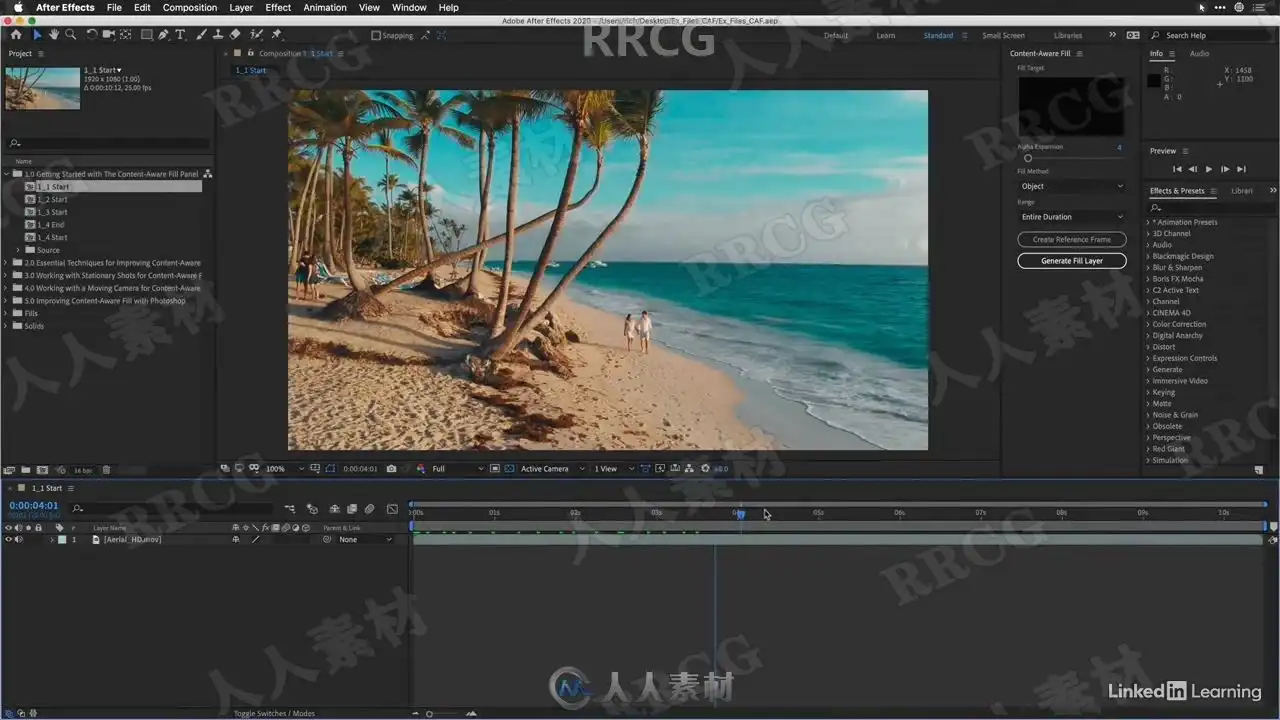Screen dimensions: 1280x720
Task: Enable the Snapping checkbox
Action: (x=376, y=35)
